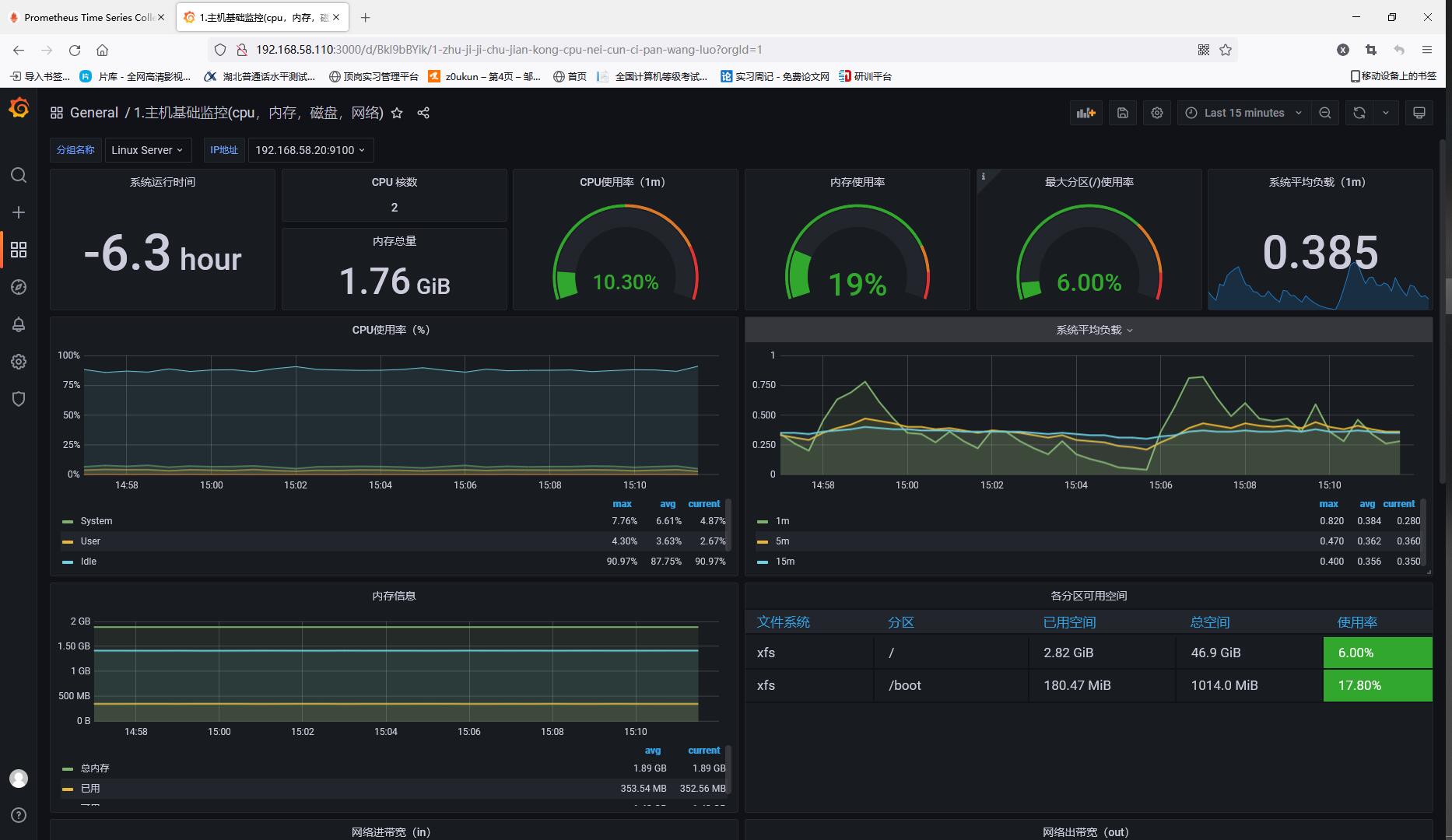Viewport: 1452px width, 840px height.
Task: Click the dashboard title 1.主机基础监控
Action: 259,113
